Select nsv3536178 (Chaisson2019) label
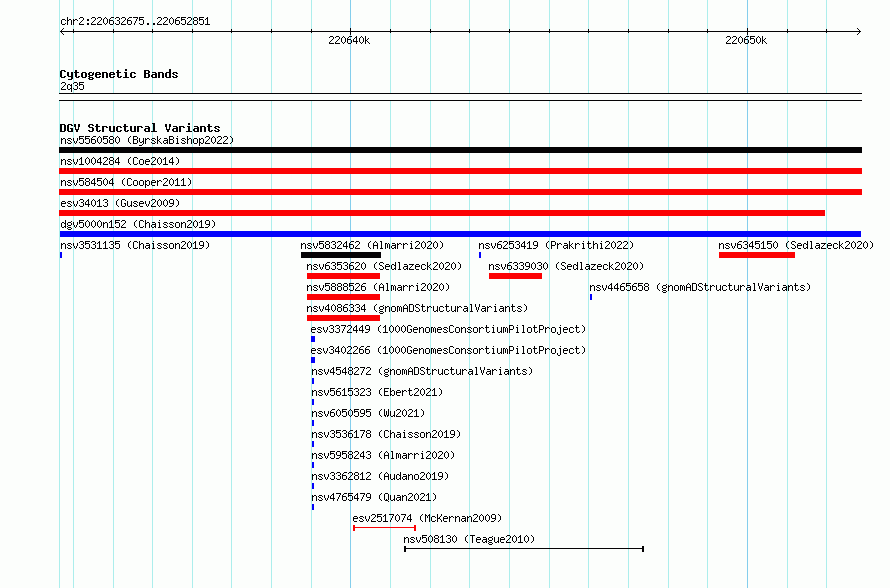The height and width of the screenshot is (588, 890). pyautogui.click(x=386, y=434)
